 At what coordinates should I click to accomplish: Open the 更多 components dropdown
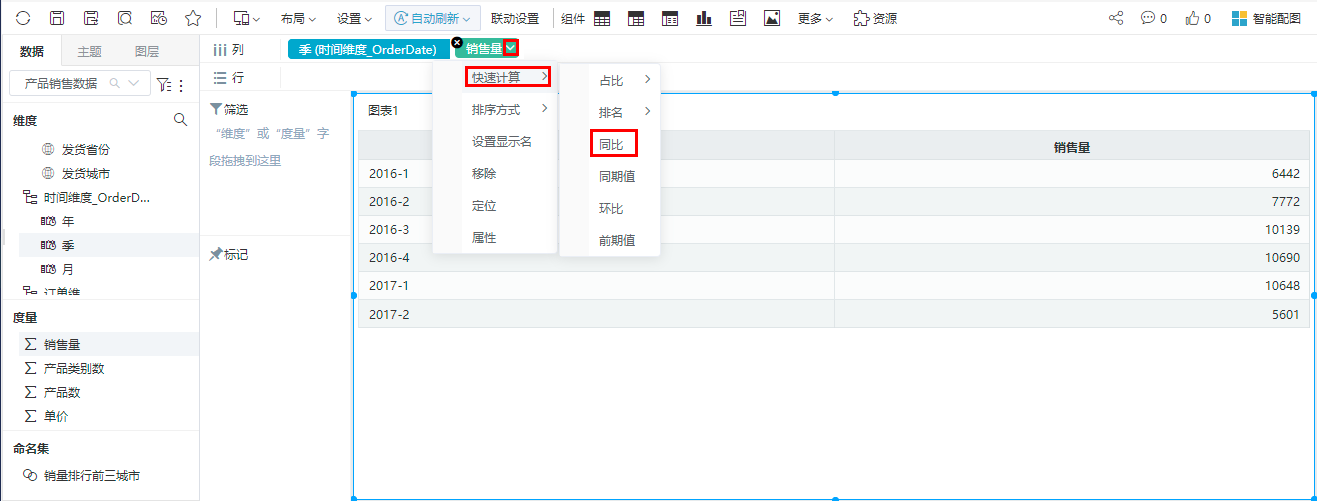point(816,18)
